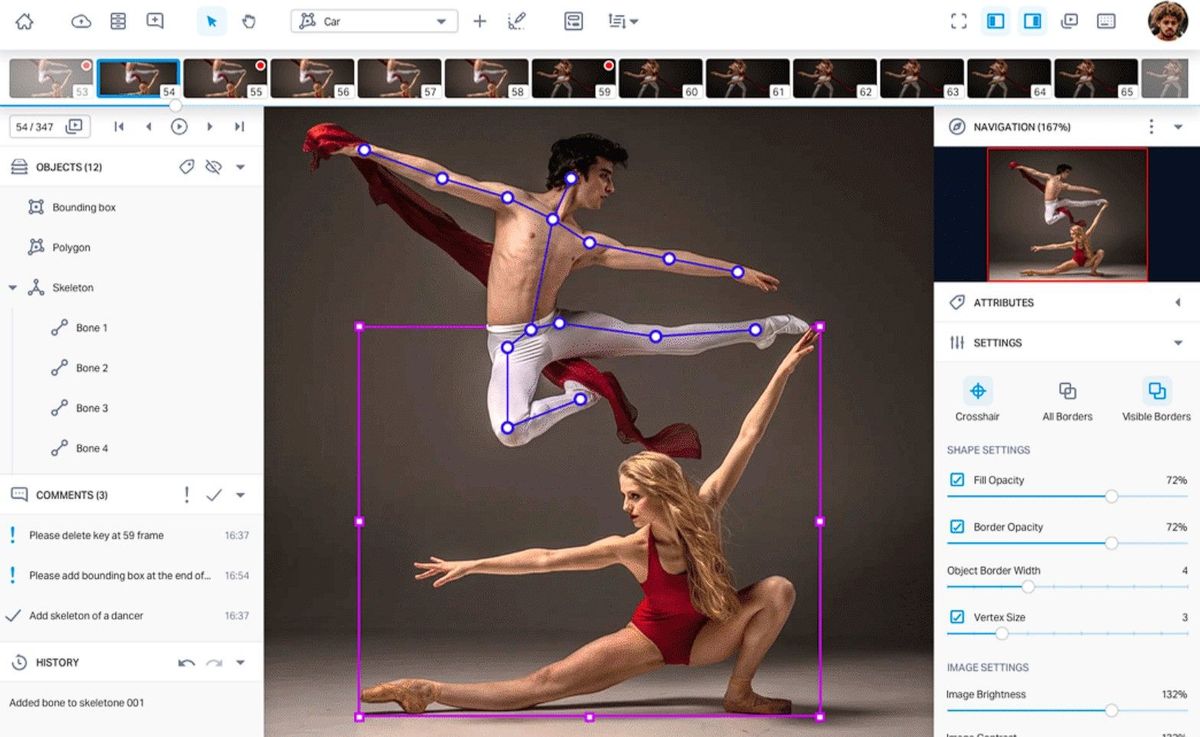
Task: Select the cursor arrow tool
Action: [211, 20]
